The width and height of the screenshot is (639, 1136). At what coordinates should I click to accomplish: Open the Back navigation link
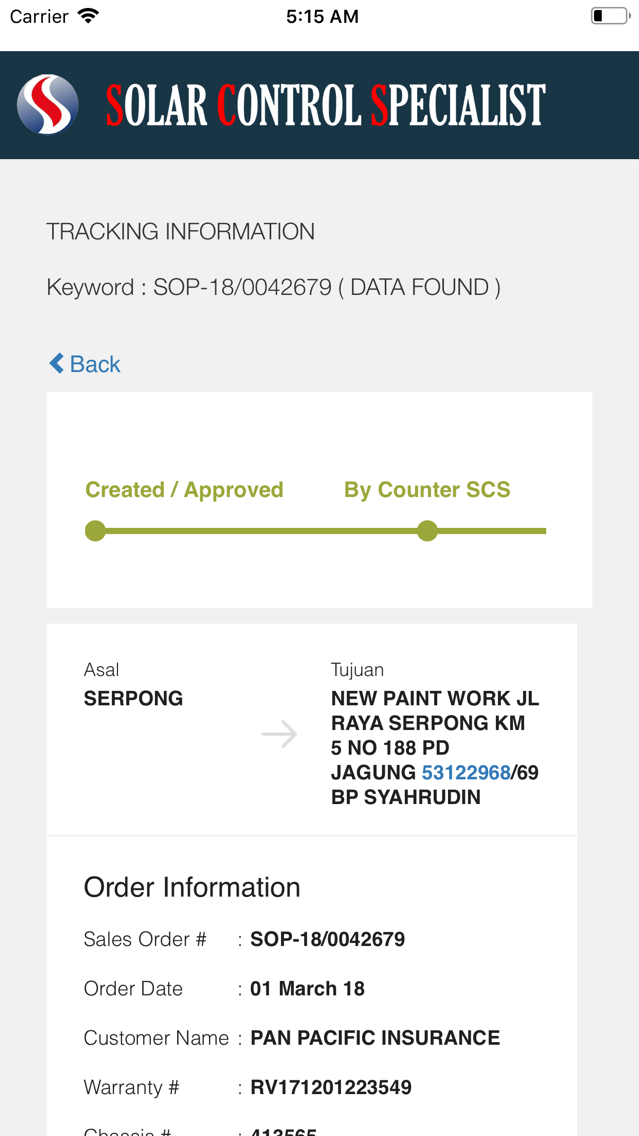(x=84, y=363)
